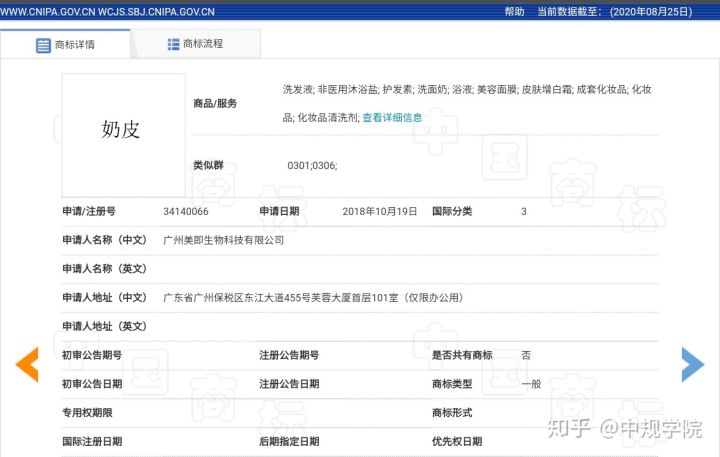The width and height of the screenshot is (720, 457).
Task: Click the 后期指定日期 label
Action: (x=289, y=441)
